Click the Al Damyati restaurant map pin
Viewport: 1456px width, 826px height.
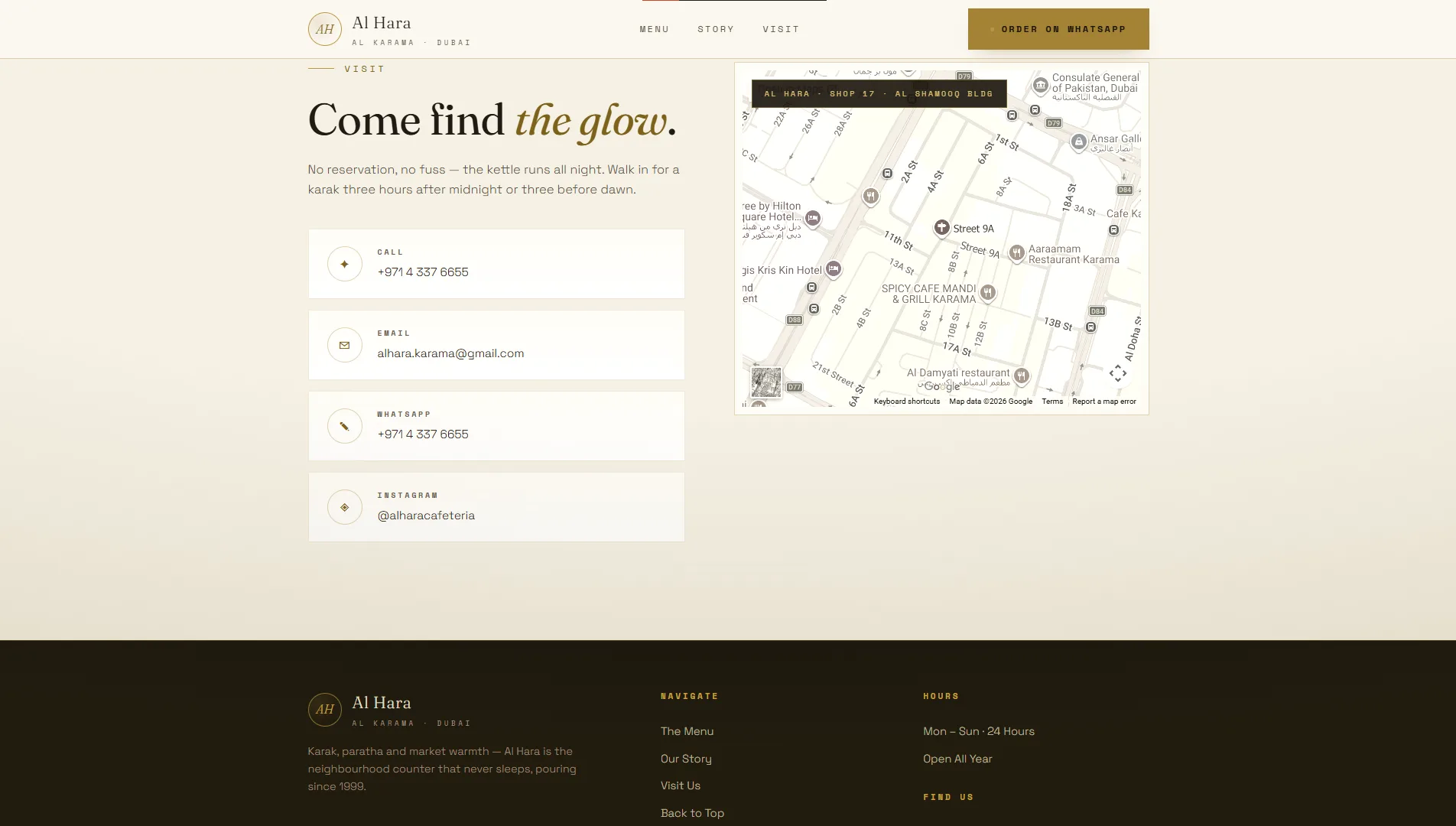(1022, 376)
